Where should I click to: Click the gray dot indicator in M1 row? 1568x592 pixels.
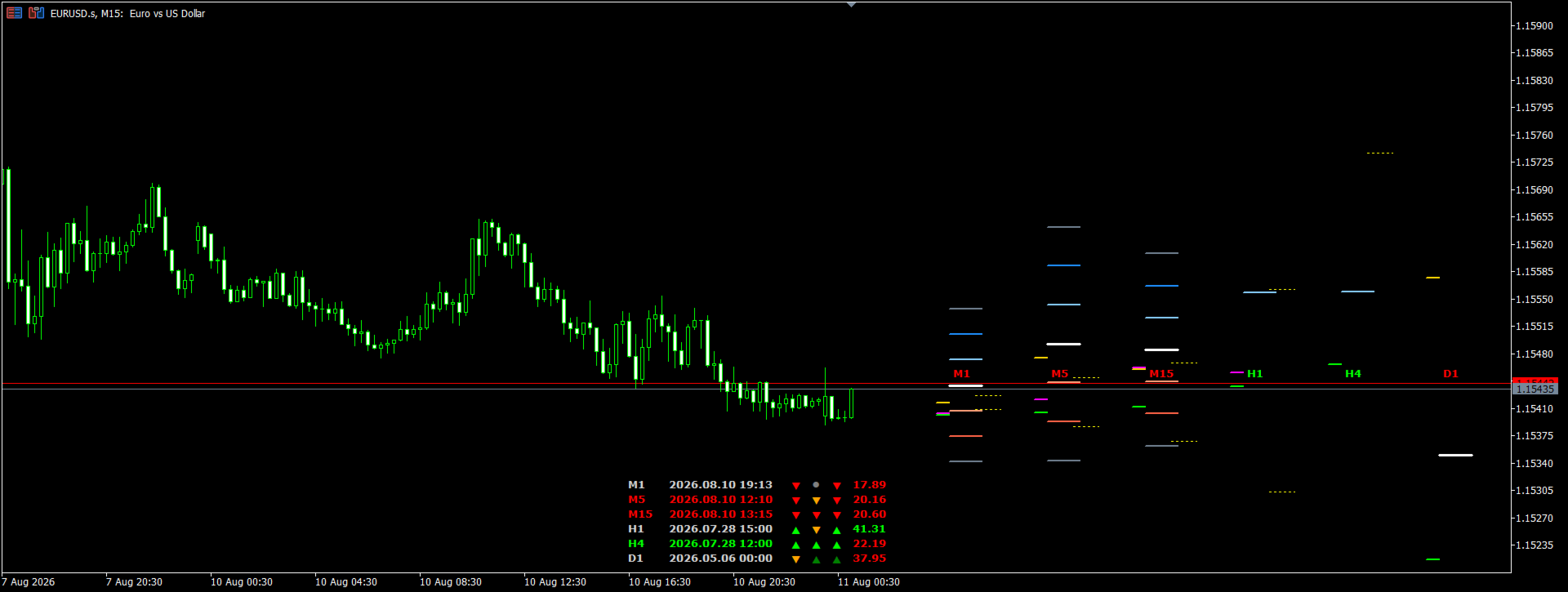tap(816, 485)
